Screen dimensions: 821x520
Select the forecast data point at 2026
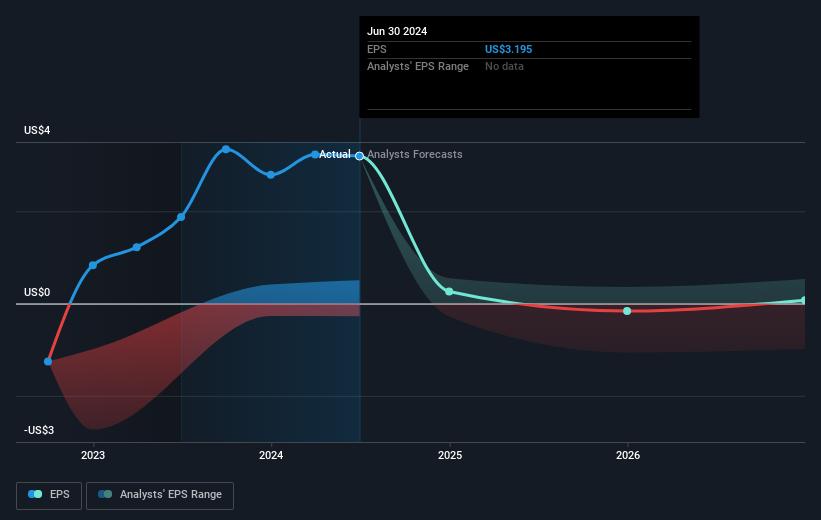click(x=627, y=311)
